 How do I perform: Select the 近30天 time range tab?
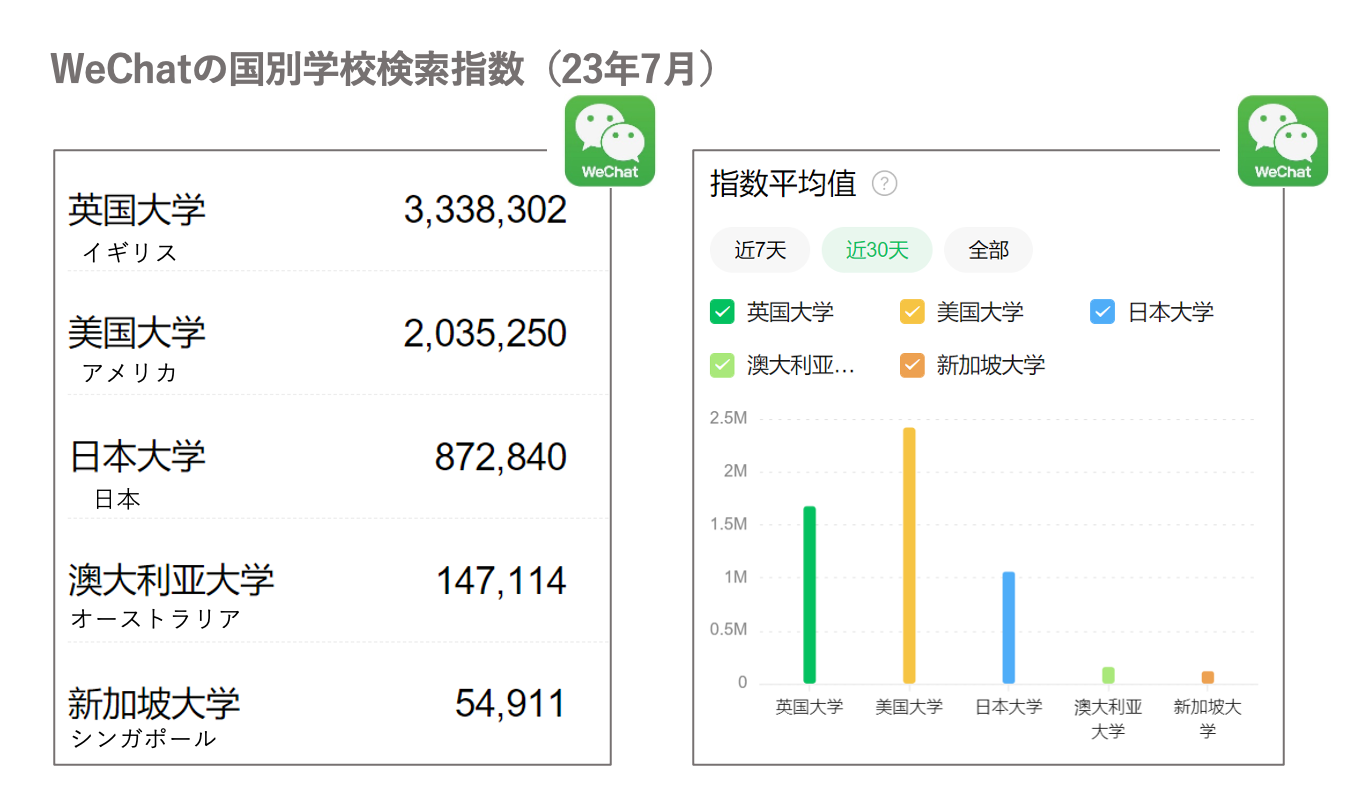click(x=877, y=250)
